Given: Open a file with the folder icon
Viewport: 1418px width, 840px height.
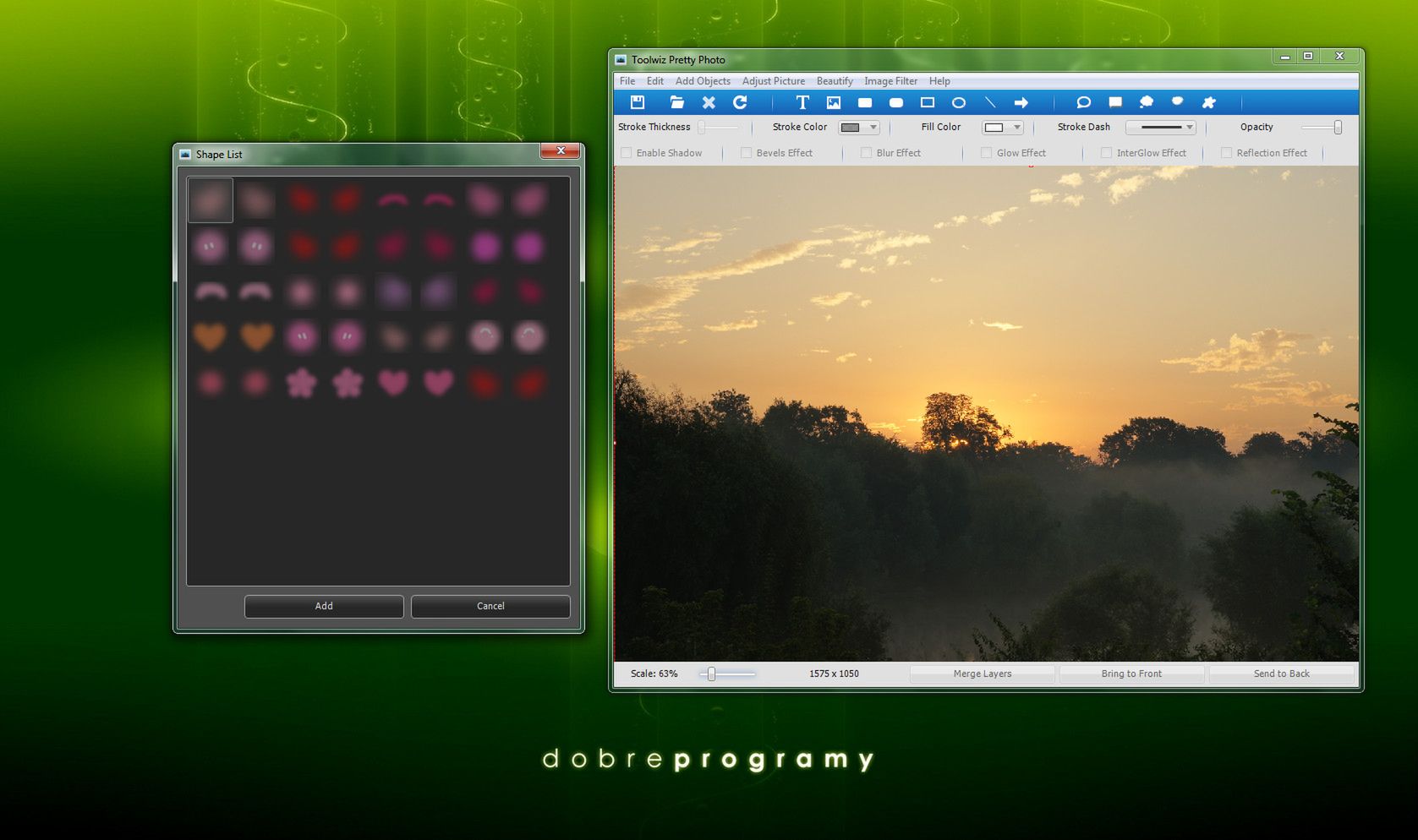Looking at the screenshot, I should 676,102.
